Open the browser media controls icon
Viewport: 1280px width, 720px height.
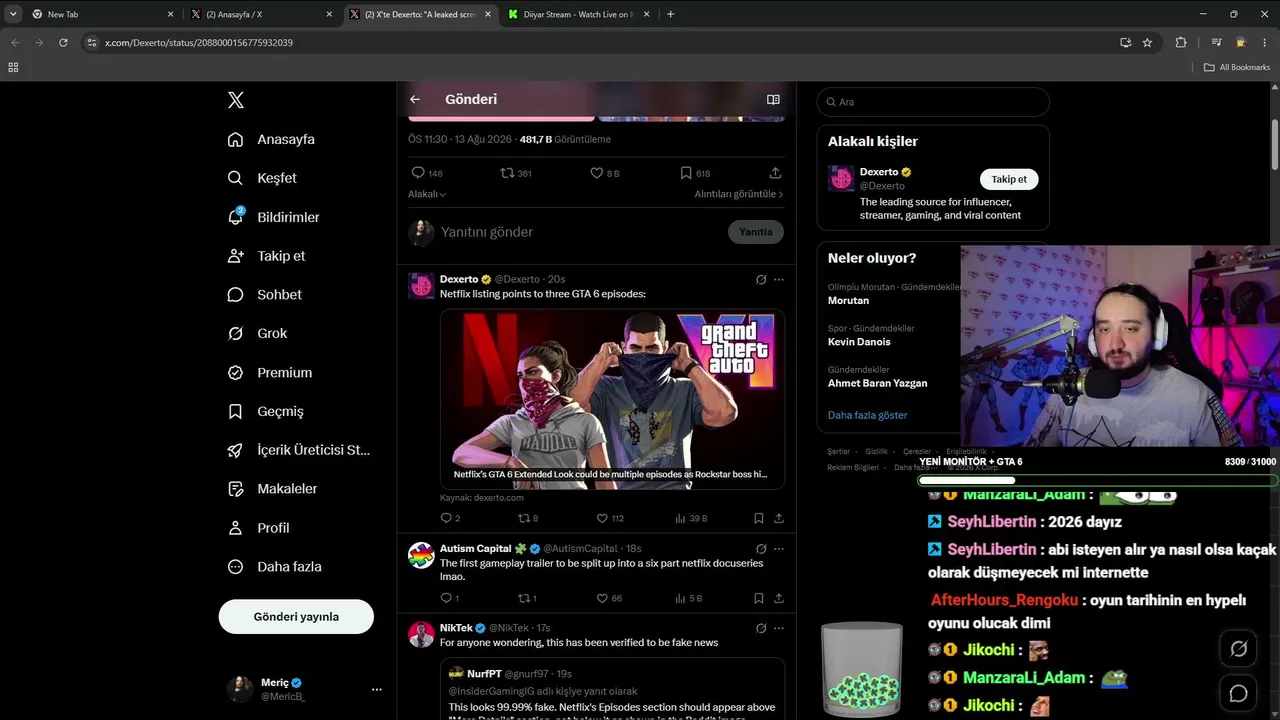1216,43
